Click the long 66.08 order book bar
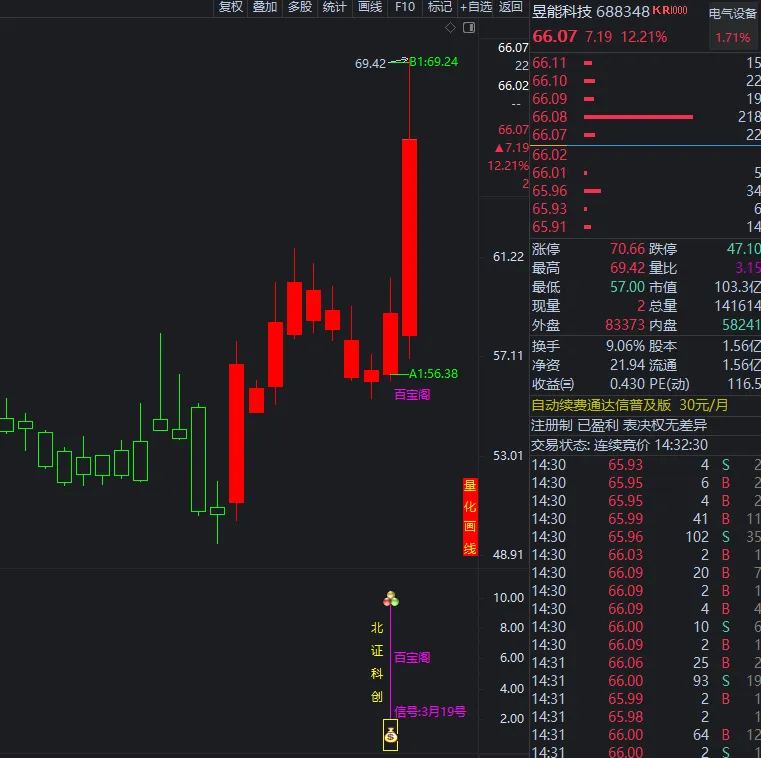Image resolution: width=761 pixels, height=758 pixels. click(x=637, y=117)
